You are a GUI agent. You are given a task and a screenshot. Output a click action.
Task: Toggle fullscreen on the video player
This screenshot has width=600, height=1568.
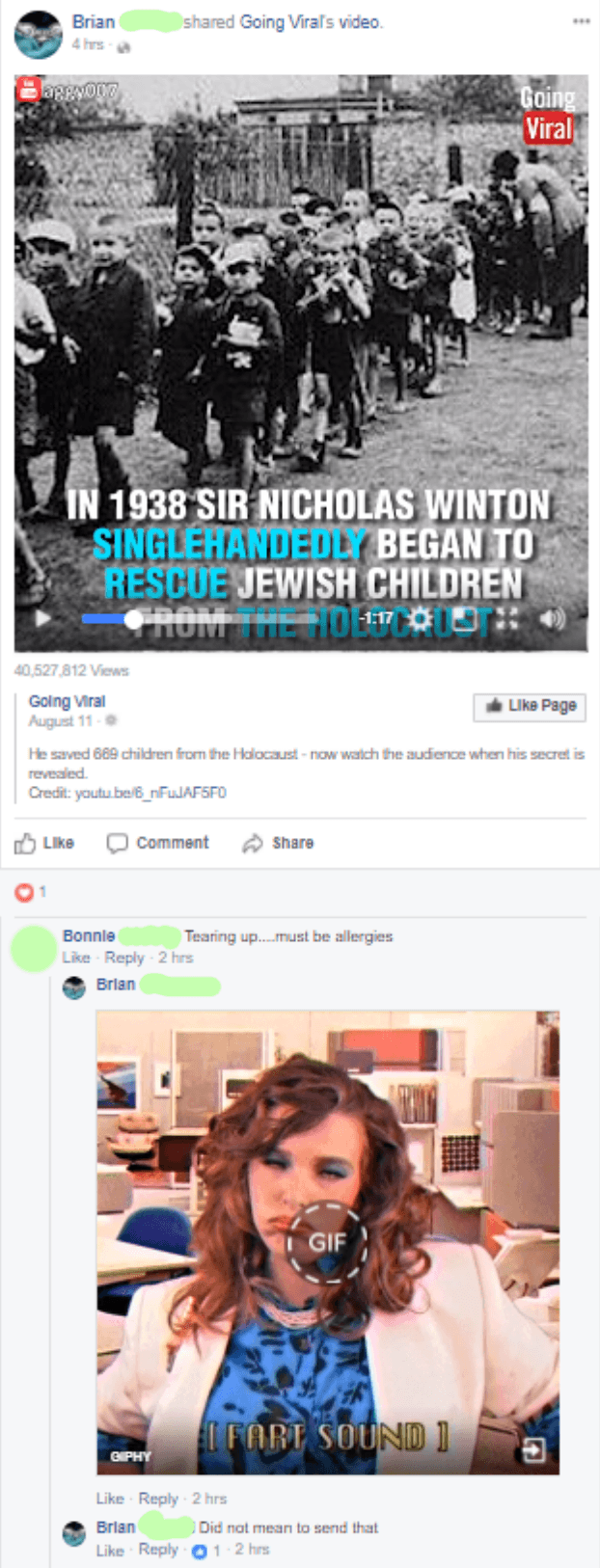(x=507, y=618)
